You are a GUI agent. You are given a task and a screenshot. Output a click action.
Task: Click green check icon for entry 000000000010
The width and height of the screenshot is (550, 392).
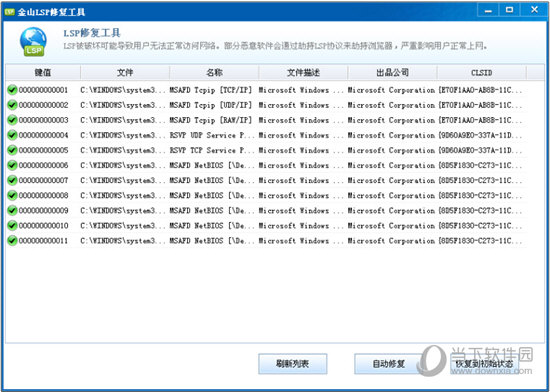tap(12, 226)
